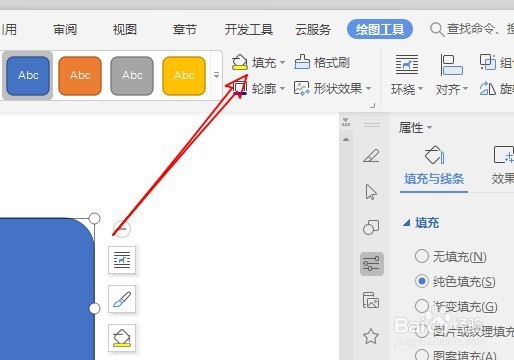This screenshot has width=514, height=360.
Task: Click the side panel drag grip lines
Action: coord(372,125)
